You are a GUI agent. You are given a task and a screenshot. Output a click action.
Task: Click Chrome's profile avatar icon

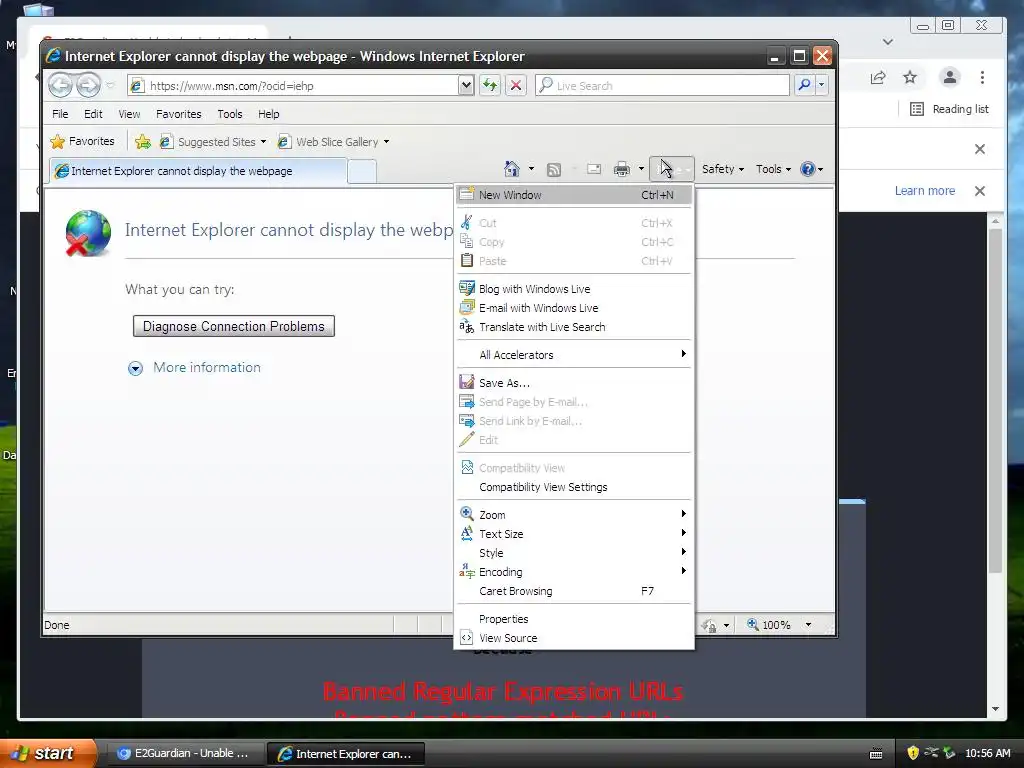[950, 78]
